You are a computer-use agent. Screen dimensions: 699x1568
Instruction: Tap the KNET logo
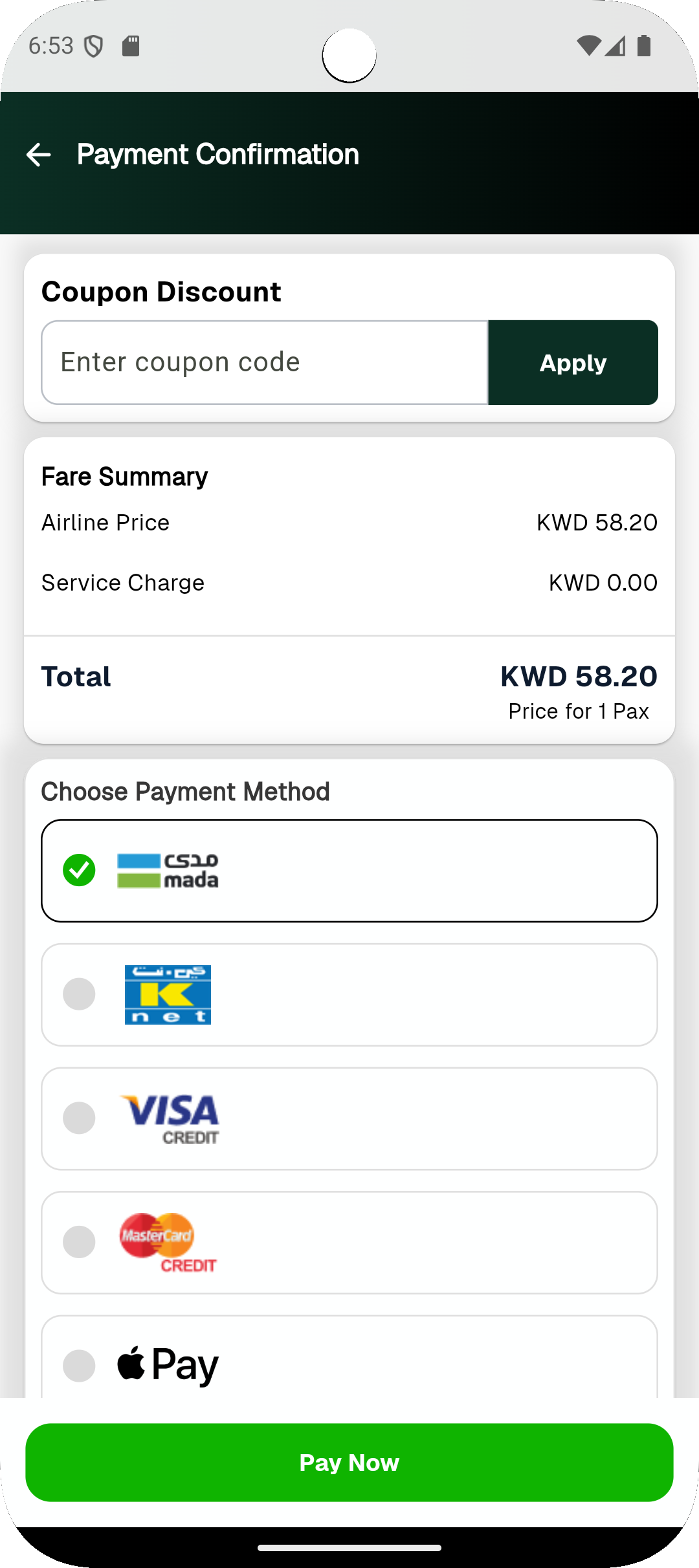pos(168,995)
